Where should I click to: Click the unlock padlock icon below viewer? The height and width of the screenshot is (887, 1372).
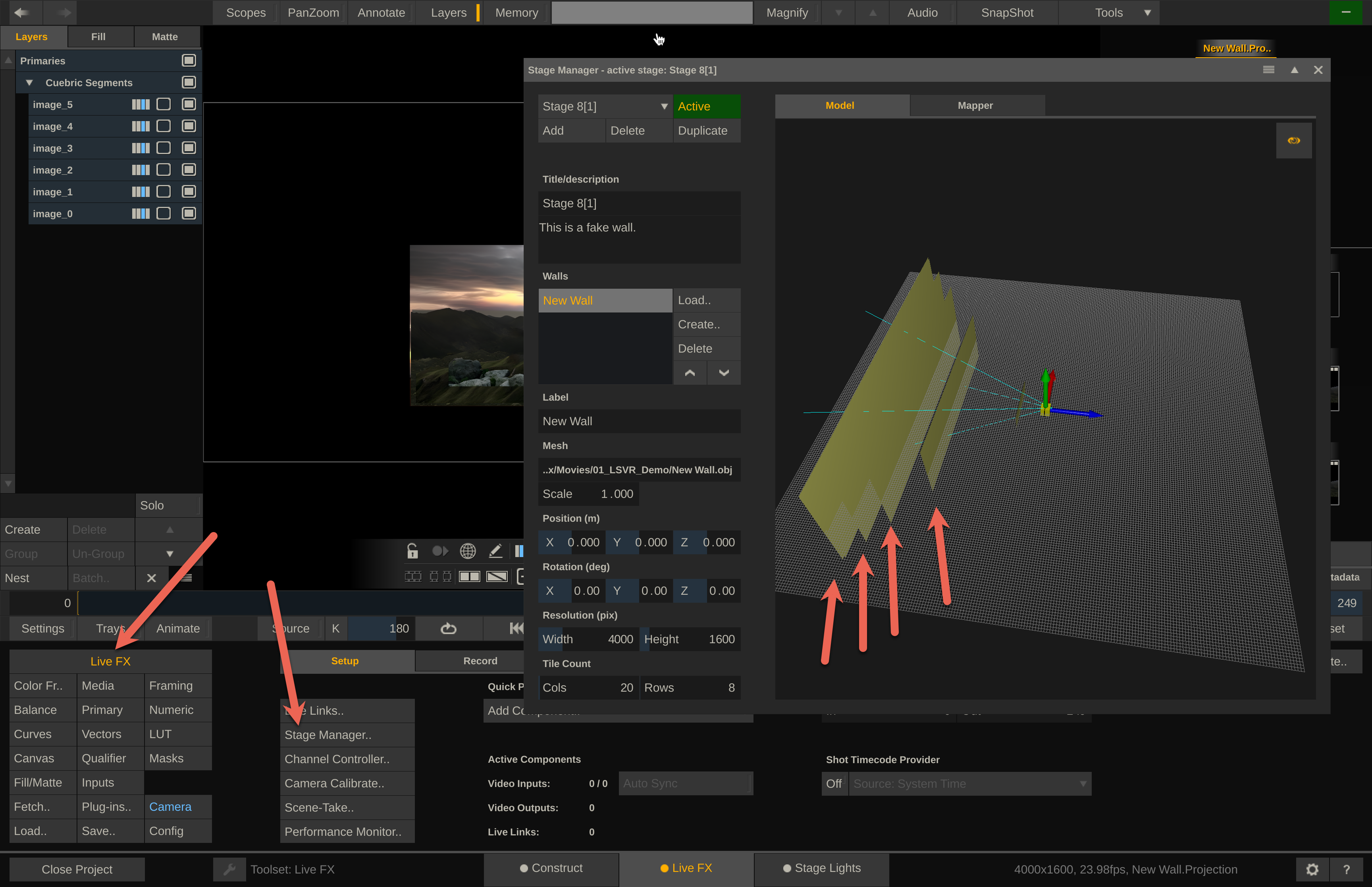(x=412, y=551)
